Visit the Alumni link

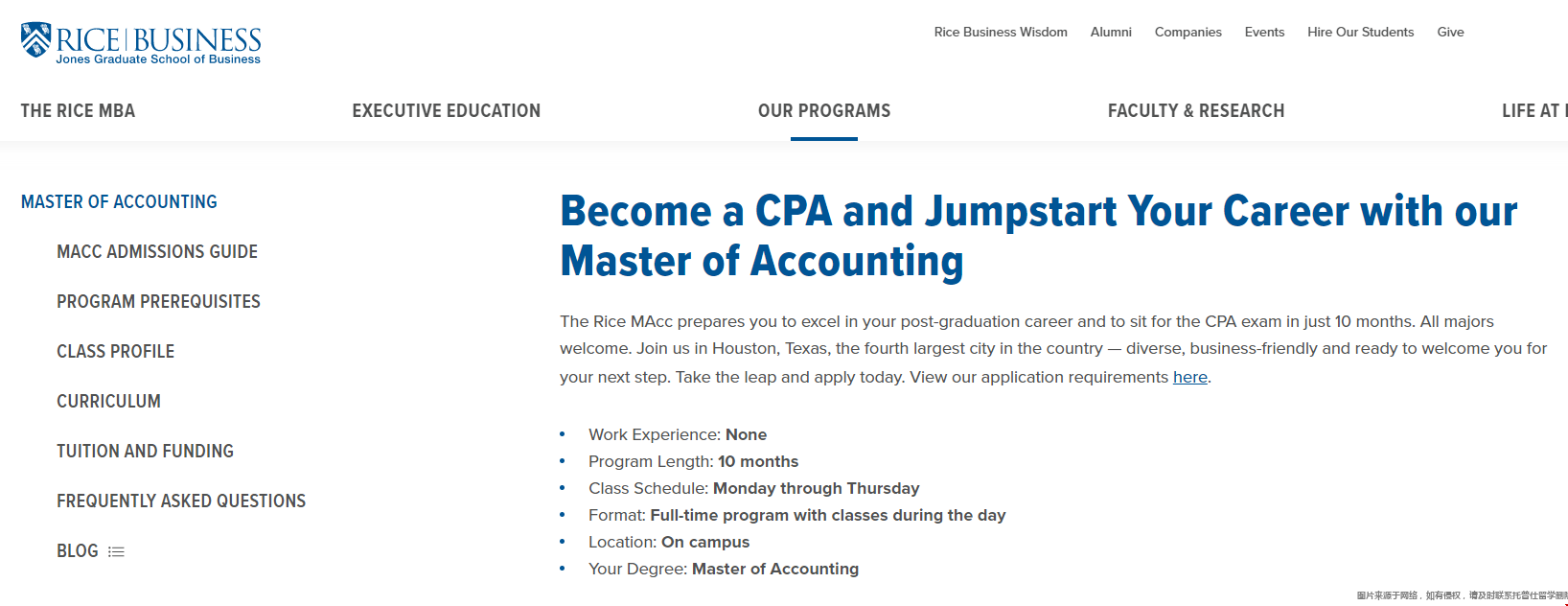point(1111,32)
